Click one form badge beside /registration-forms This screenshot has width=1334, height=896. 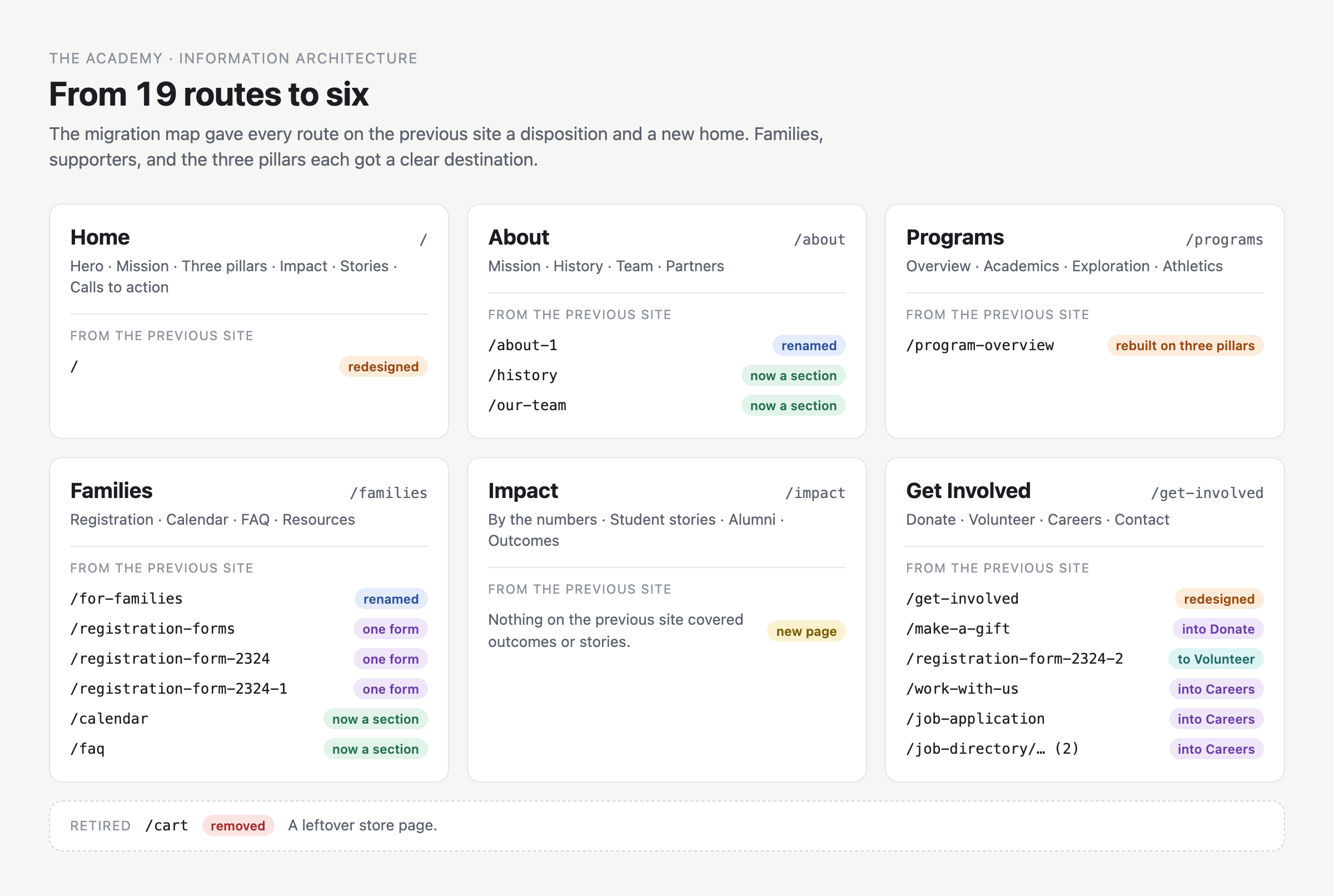(x=390, y=629)
